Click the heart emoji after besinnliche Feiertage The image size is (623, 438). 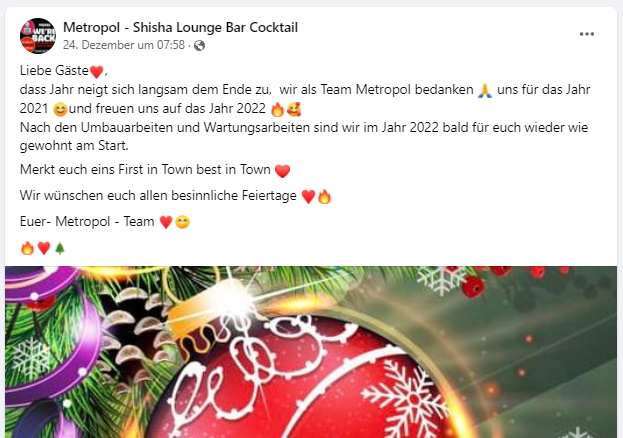coord(308,196)
